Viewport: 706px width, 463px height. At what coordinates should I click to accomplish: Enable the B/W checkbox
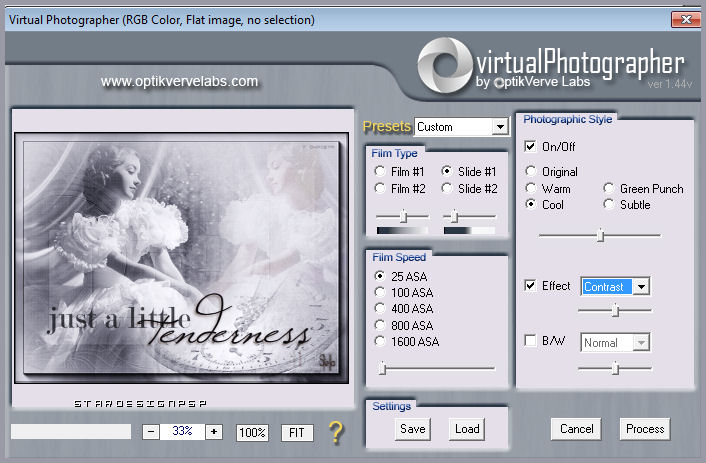530,342
